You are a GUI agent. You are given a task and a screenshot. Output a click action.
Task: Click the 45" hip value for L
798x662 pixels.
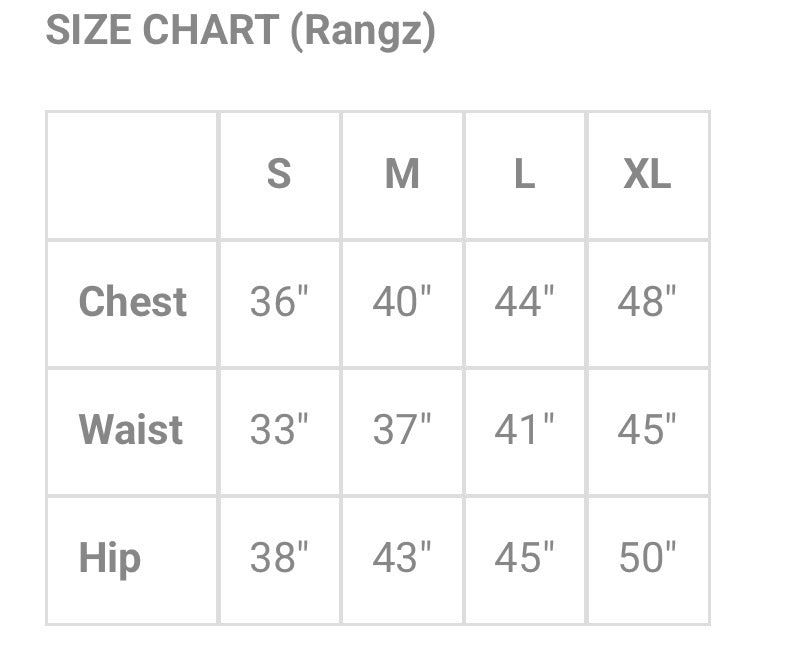pyautogui.click(x=524, y=558)
